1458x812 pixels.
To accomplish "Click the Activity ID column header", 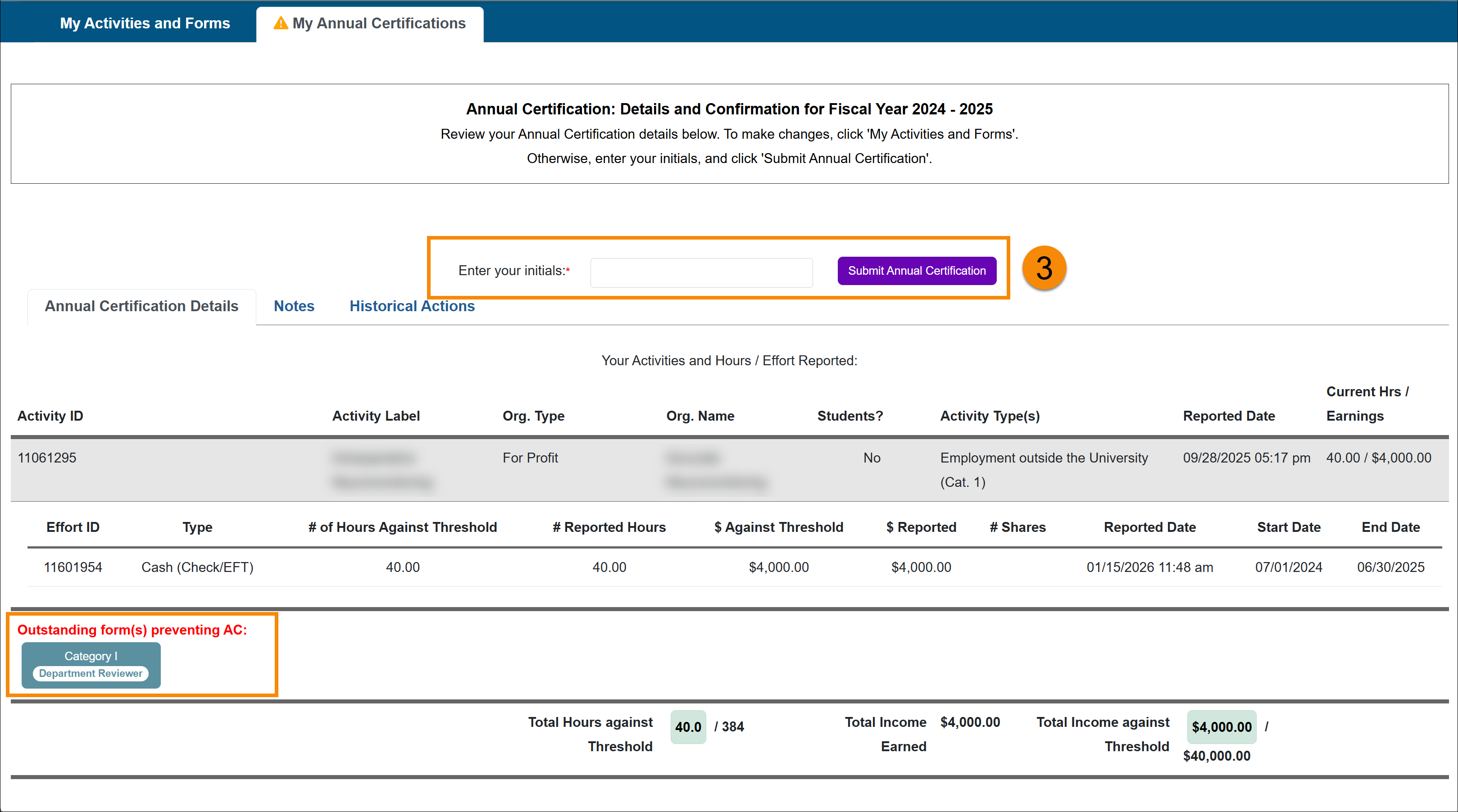I will tap(50, 416).
